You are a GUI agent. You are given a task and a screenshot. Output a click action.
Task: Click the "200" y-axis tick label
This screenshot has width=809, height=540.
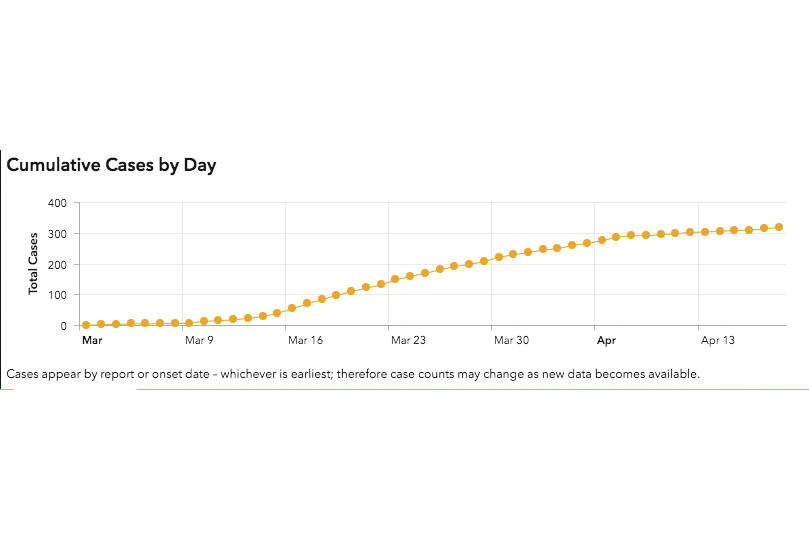coord(57,265)
